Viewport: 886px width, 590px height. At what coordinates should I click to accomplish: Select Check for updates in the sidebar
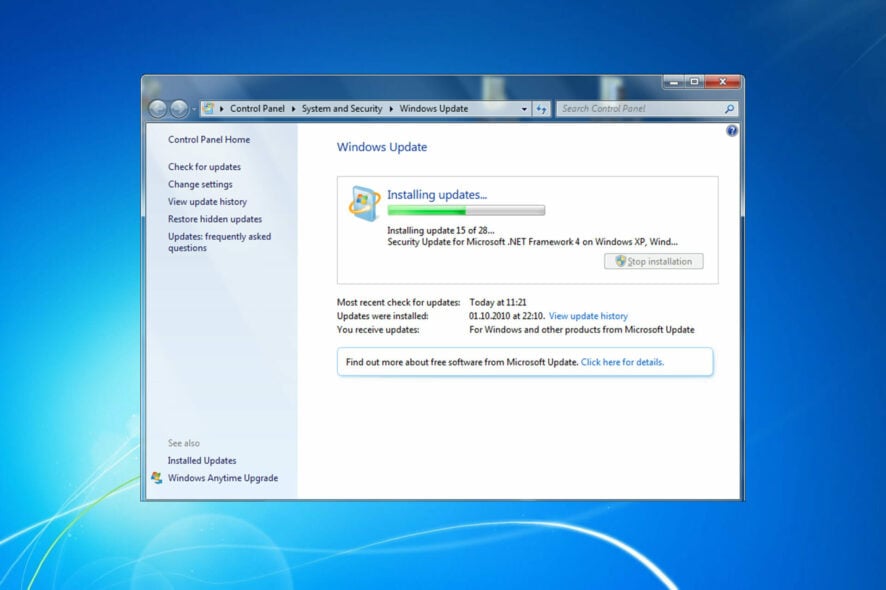click(204, 166)
